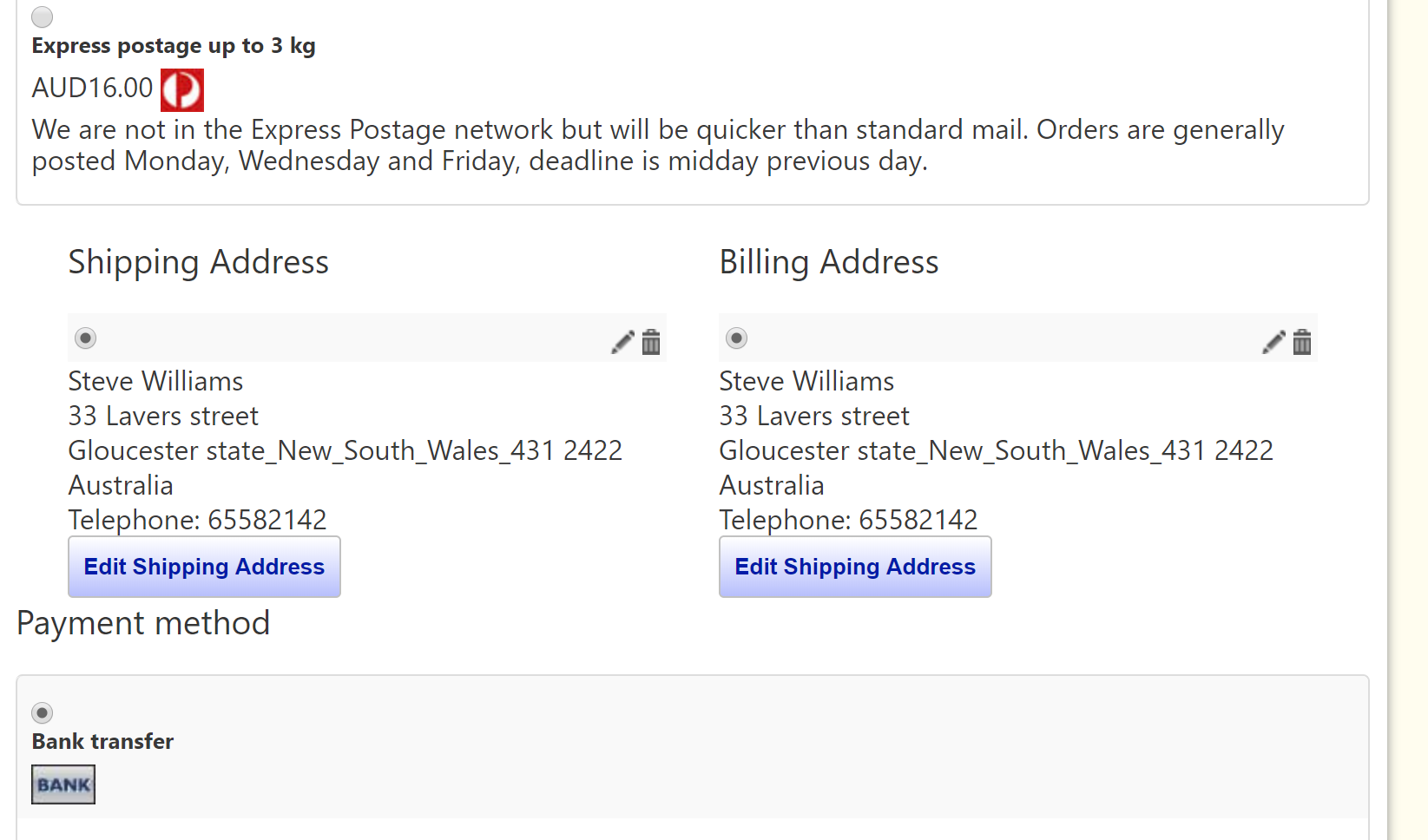This screenshot has height=840, width=1428.
Task: Click the Billing Address heading
Action: coord(829,262)
